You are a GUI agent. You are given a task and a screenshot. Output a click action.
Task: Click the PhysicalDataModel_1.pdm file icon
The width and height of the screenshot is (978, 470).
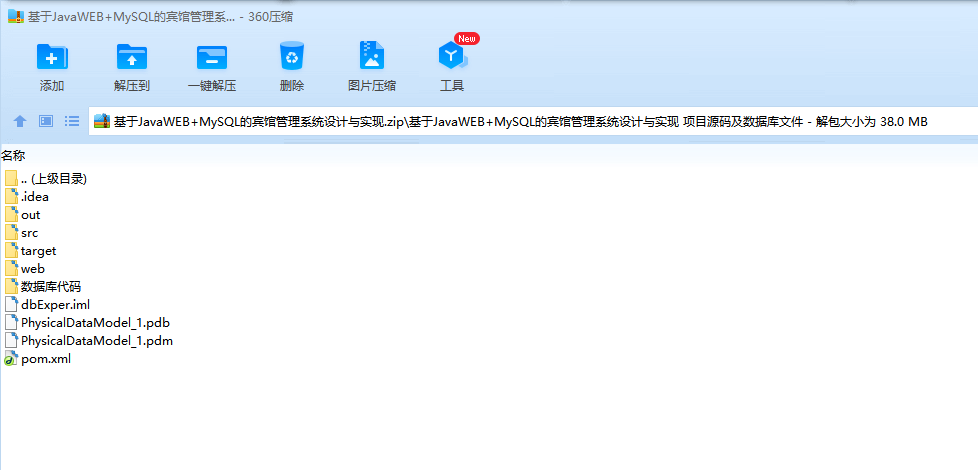tap(11, 341)
